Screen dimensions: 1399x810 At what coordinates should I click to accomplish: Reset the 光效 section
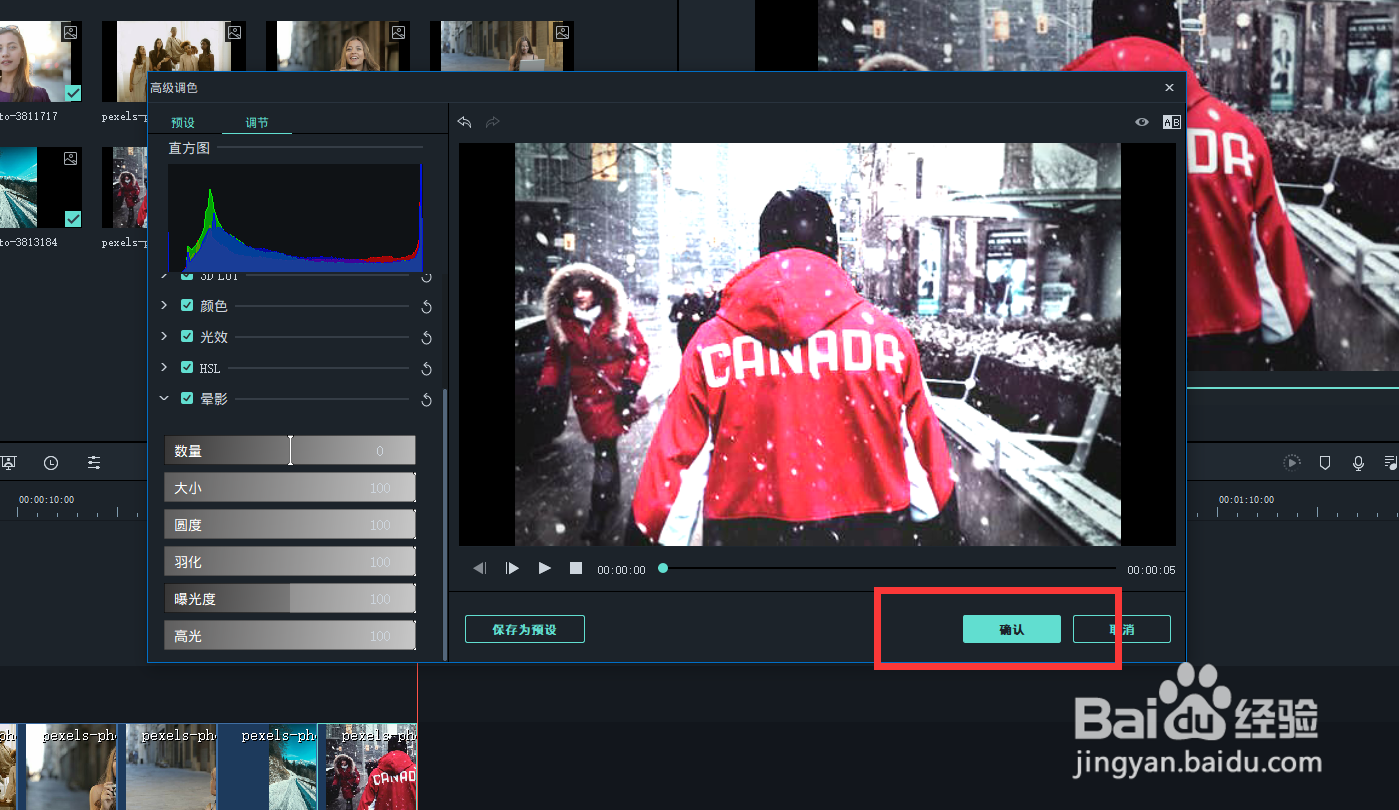click(x=426, y=338)
